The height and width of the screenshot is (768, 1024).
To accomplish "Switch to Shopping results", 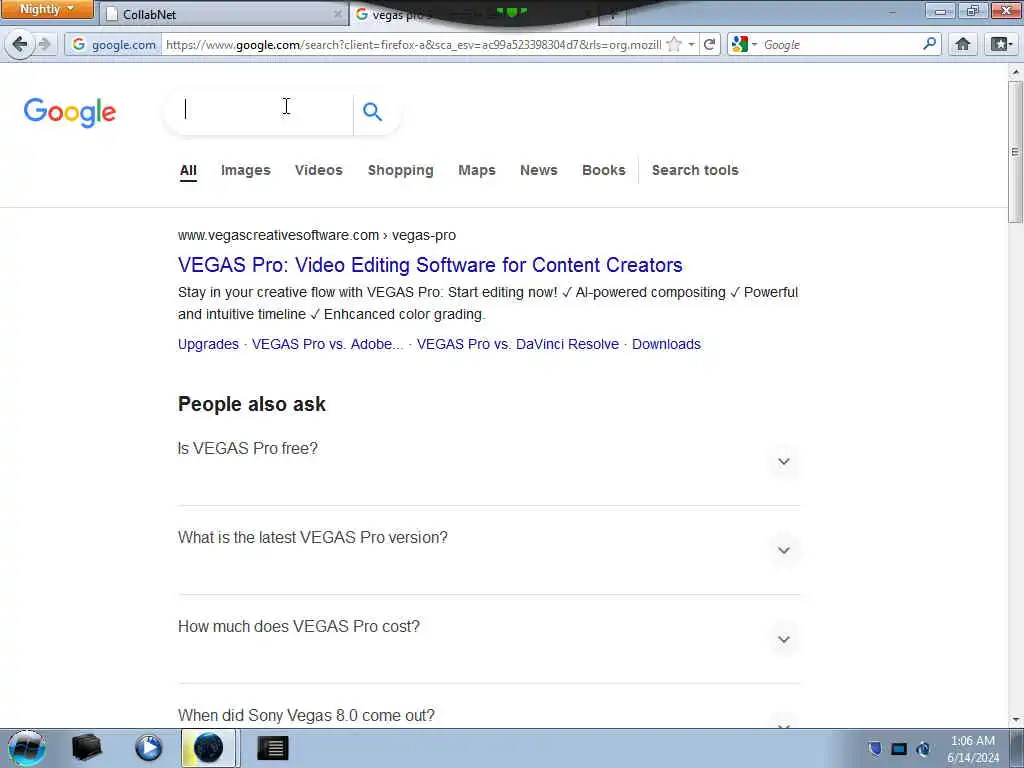I will coord(400,170).
